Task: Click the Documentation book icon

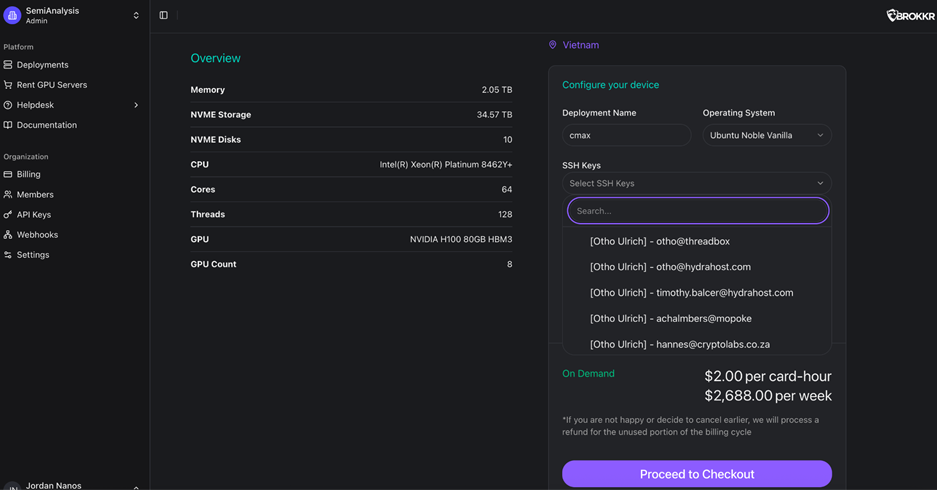Action: pyautogui.click(x=8, y=125)
